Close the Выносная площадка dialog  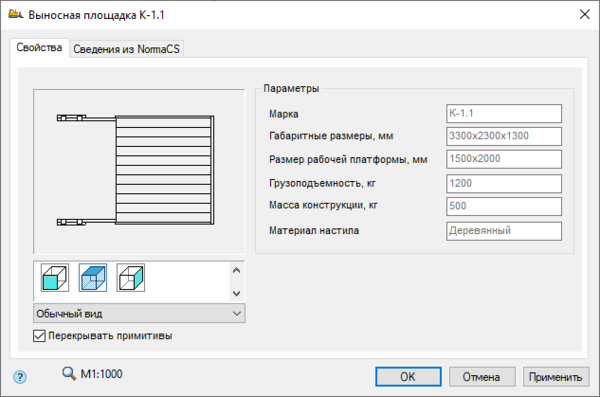[x=584, y=15]
